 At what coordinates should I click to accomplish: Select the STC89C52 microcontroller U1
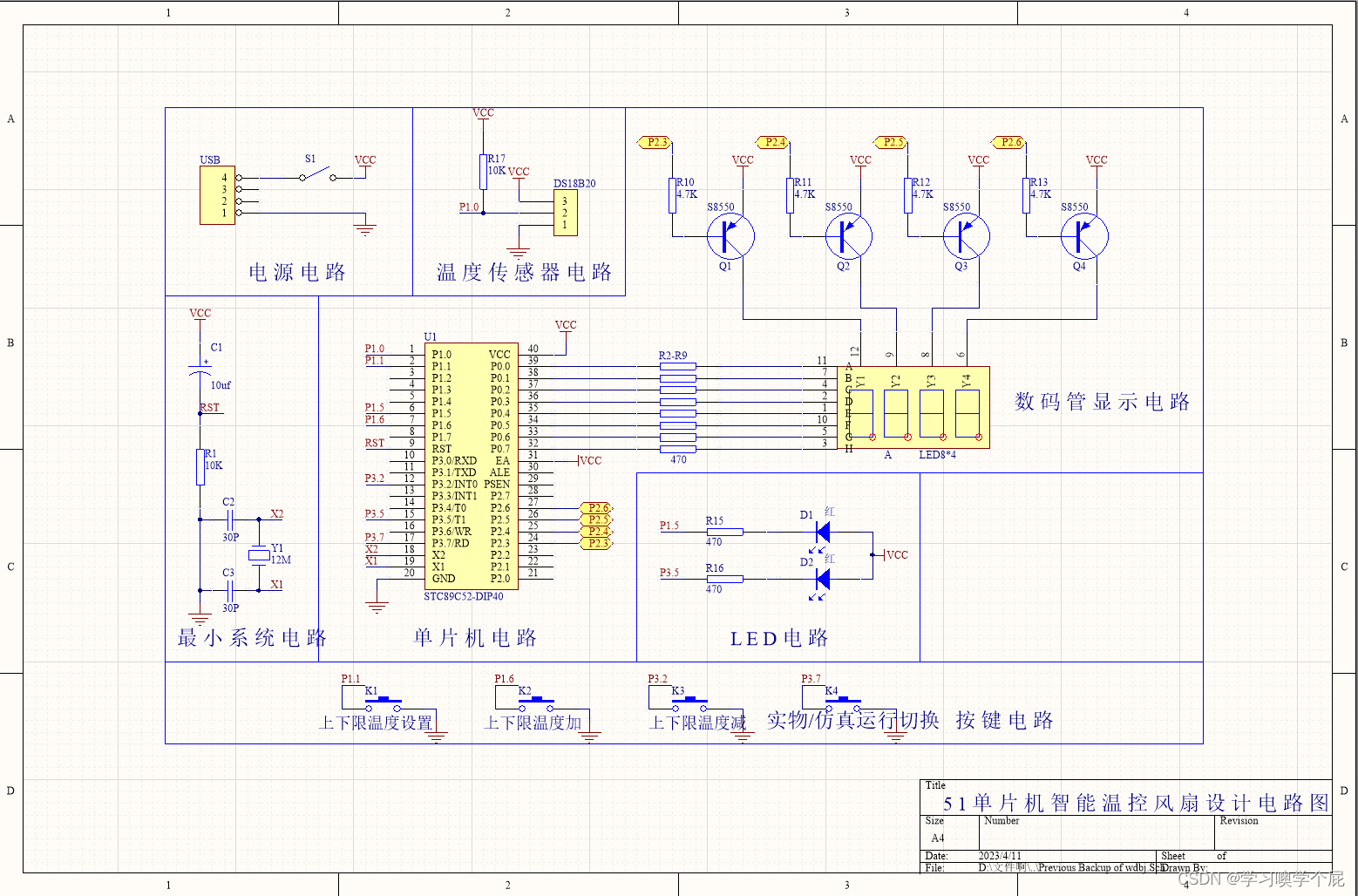[472, 465]
